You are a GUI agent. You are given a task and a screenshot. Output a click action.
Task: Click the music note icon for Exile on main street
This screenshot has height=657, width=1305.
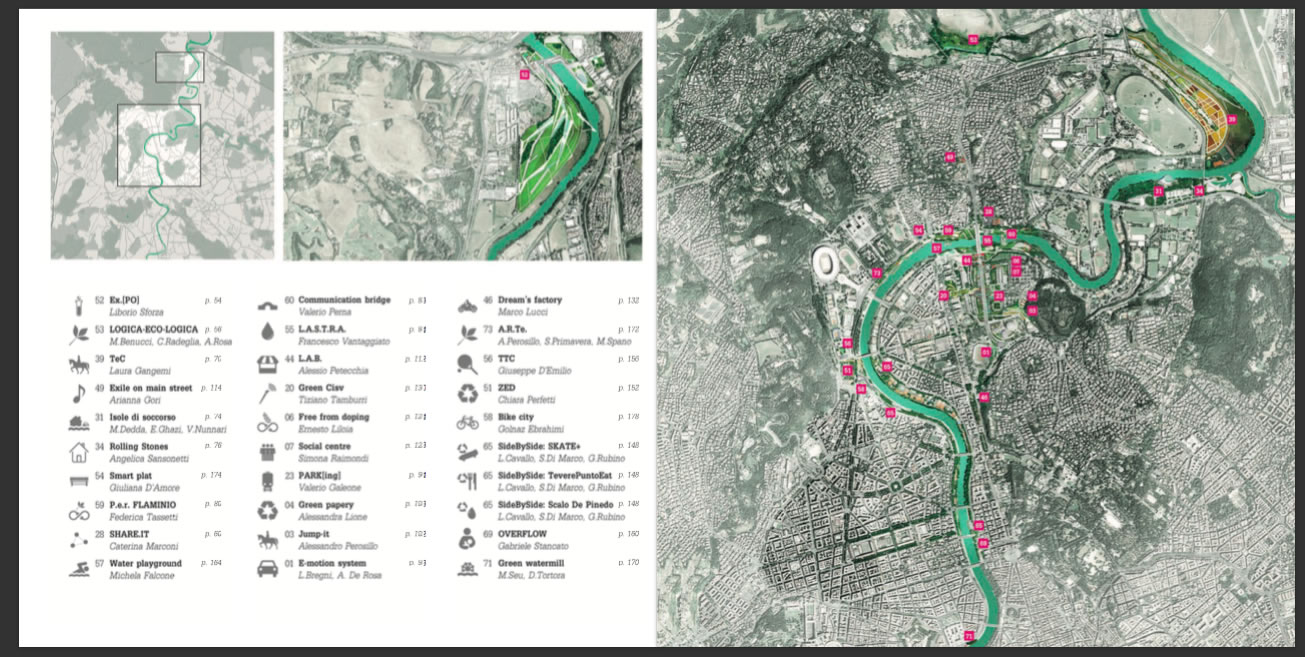pyautogui.click(x=77, y=393)
